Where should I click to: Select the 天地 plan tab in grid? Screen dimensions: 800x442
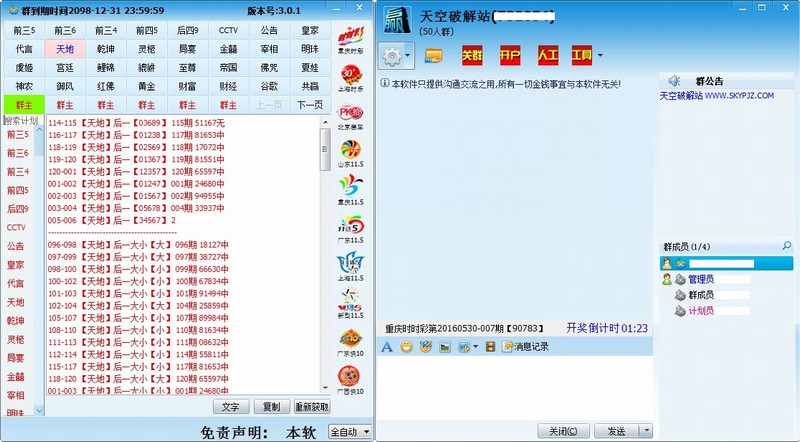(x=64, y=48)
